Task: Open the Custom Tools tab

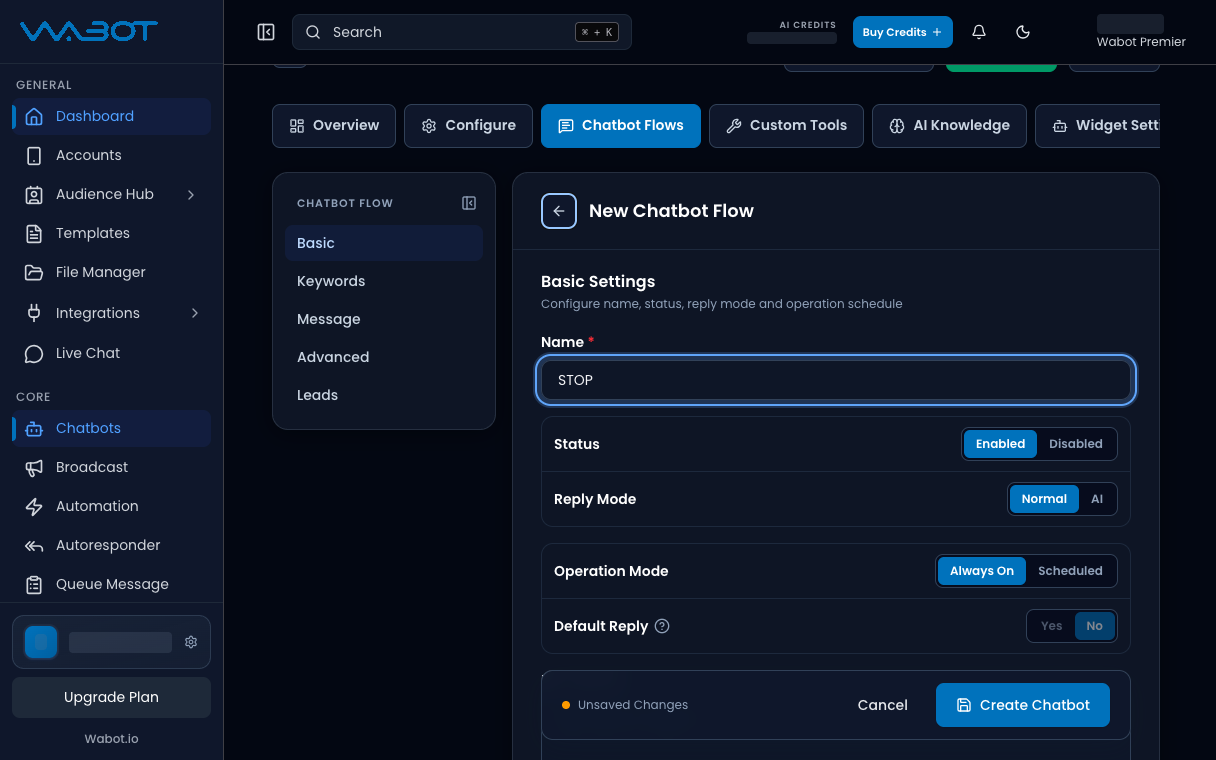Action: coord(786,126)
